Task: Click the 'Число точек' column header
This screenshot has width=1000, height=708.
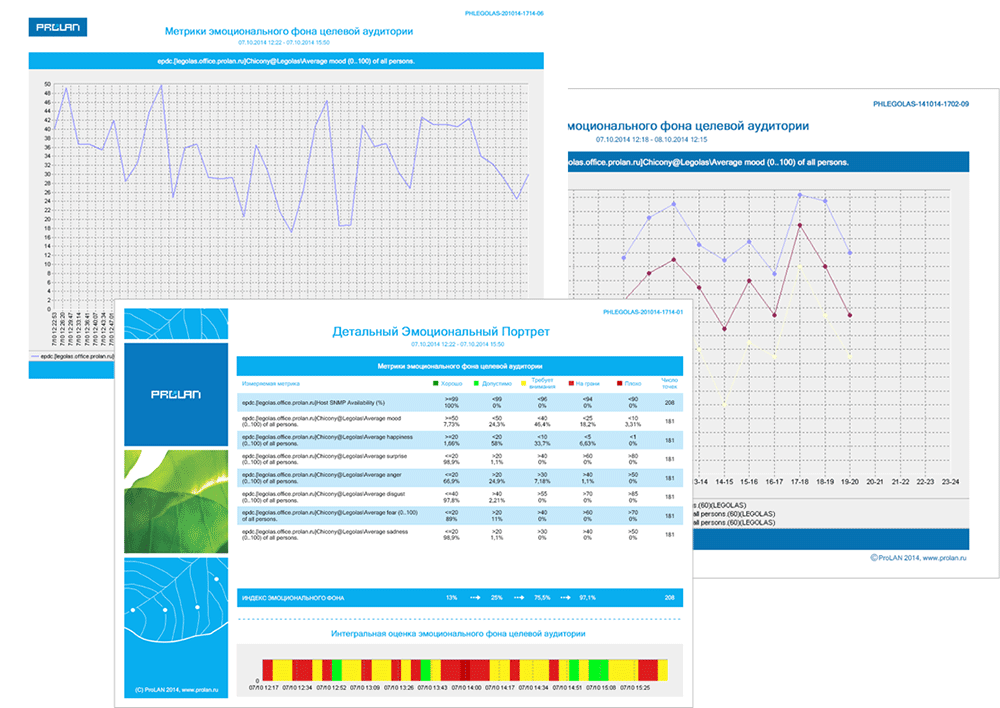Action: point(668,383)
